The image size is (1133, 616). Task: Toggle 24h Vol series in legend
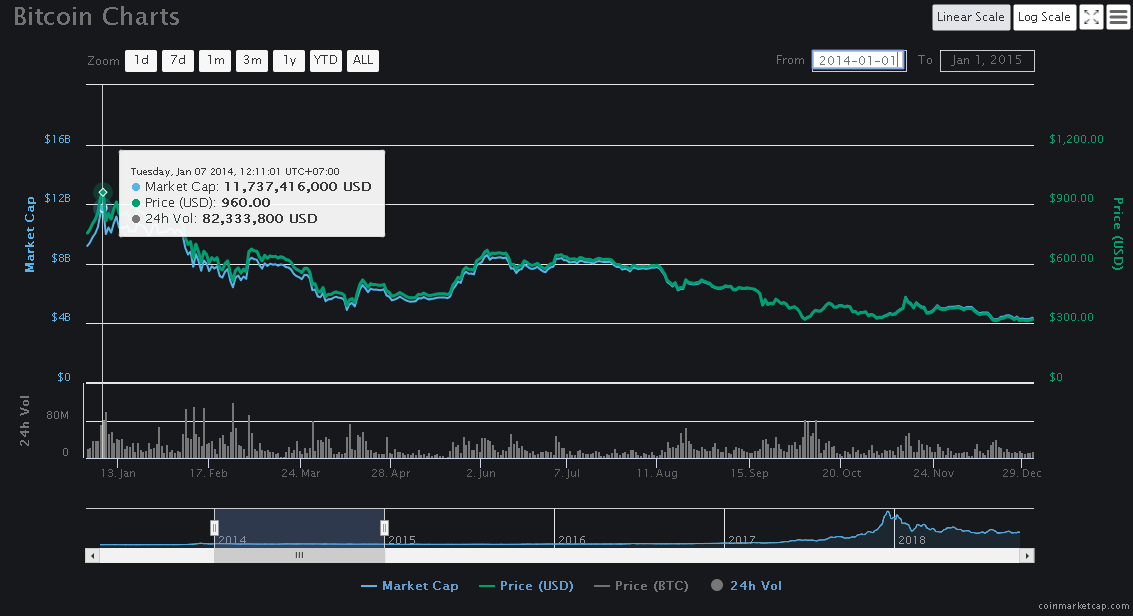tap(746, 586)
